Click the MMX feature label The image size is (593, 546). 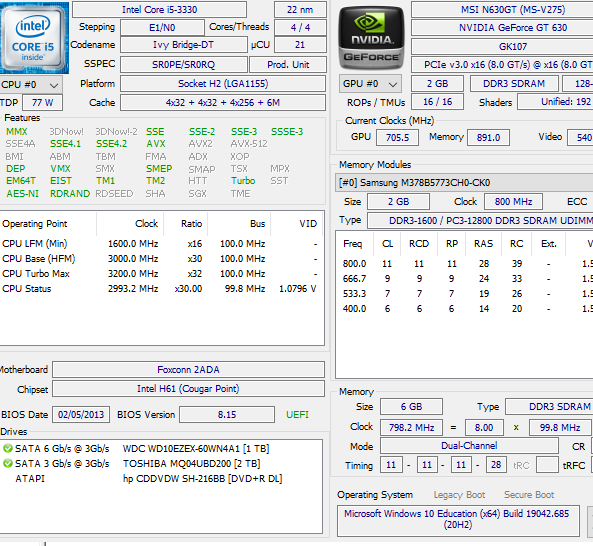tap(17, 132)
